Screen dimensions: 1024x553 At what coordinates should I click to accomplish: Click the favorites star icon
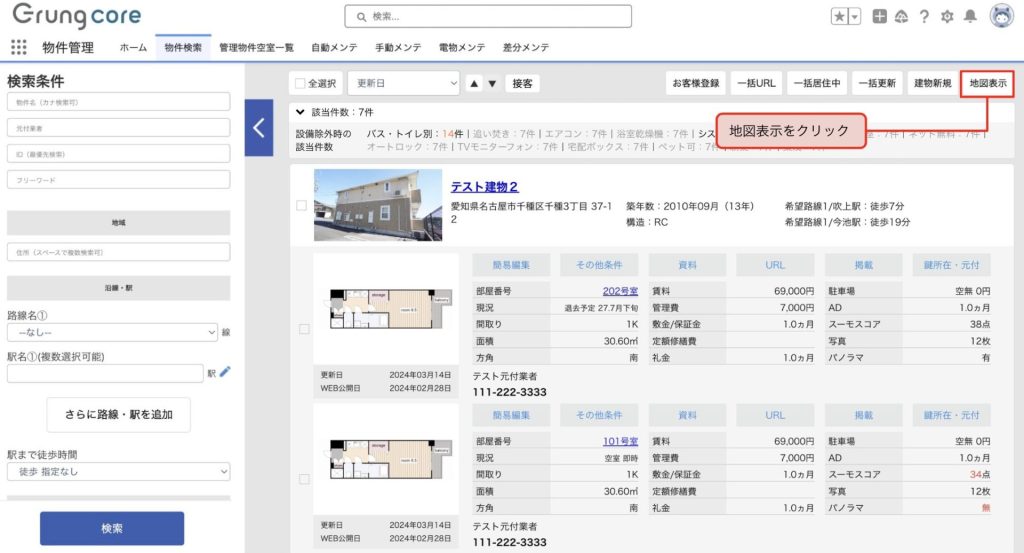click(x=840, y=16)
